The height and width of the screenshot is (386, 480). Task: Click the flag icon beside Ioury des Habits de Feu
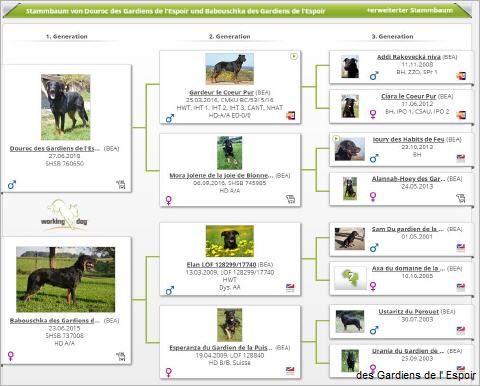point(461,158)
